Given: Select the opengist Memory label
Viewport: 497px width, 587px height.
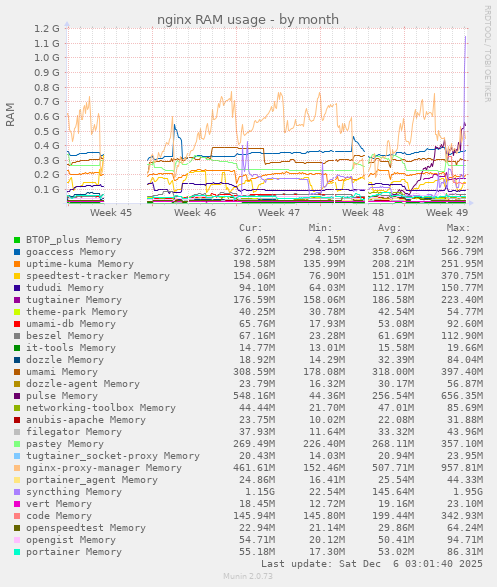Looking at the screenshot, I should click(71, 540).
